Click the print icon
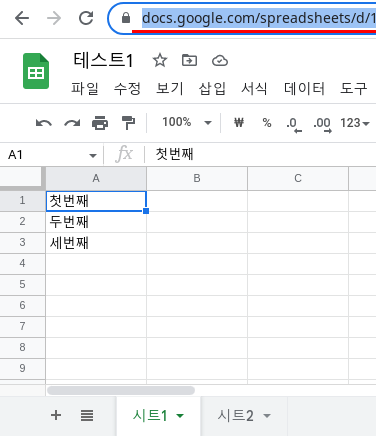The image size is (376, 436). click(x=100, y=123)
